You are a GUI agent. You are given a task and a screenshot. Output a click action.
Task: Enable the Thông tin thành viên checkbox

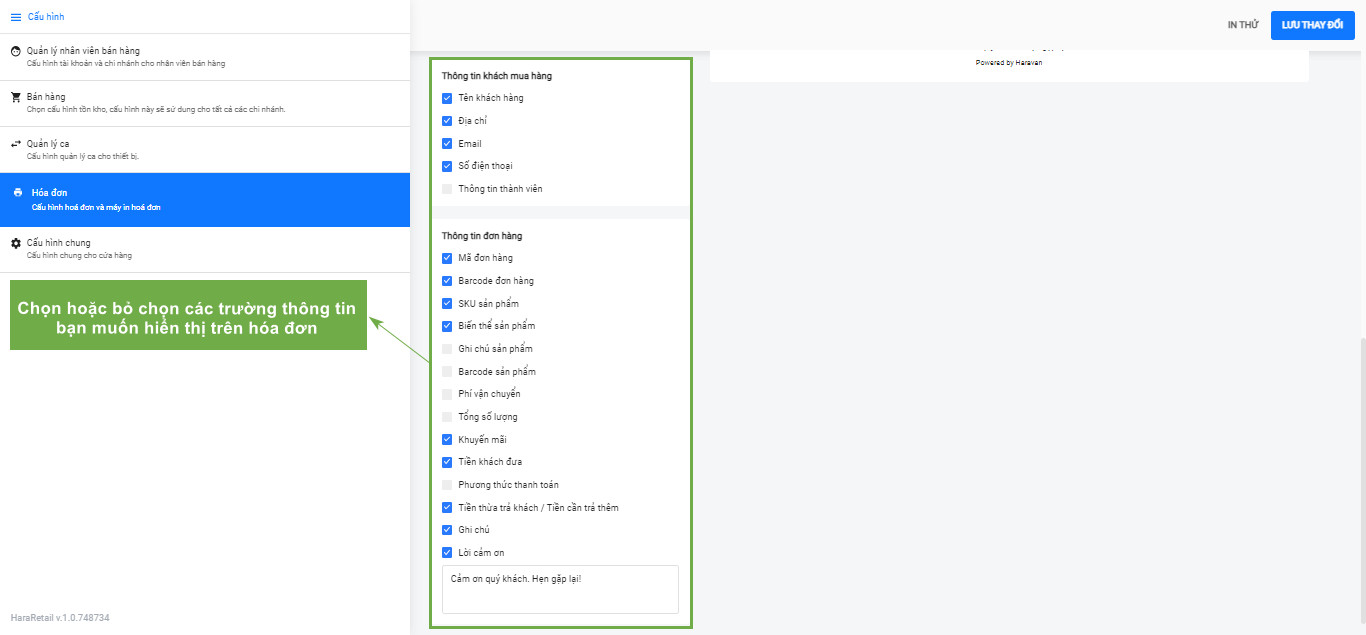(x=447, y=189)
